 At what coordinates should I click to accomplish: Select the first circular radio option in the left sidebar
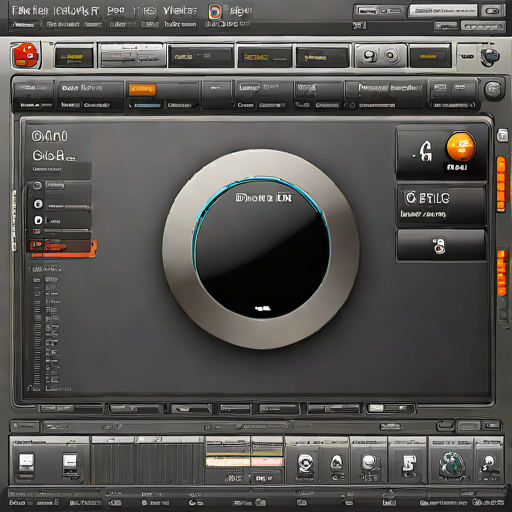(x=37, y=185)
